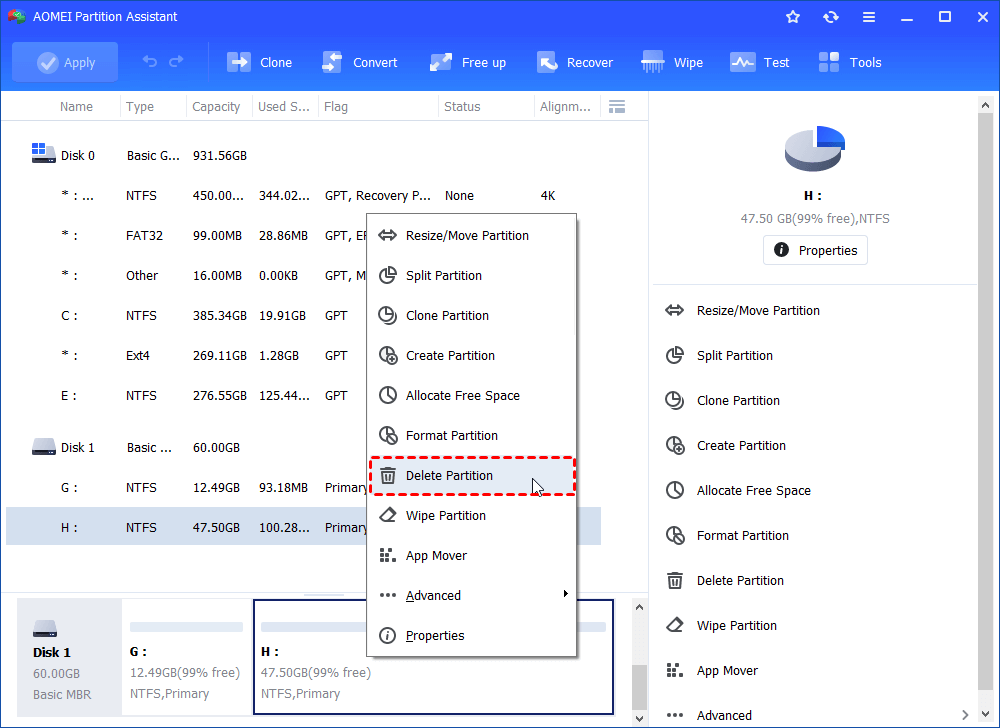Open the Recover tool
The height and width of the screenshot is (728, 1000).
[574, 62]
